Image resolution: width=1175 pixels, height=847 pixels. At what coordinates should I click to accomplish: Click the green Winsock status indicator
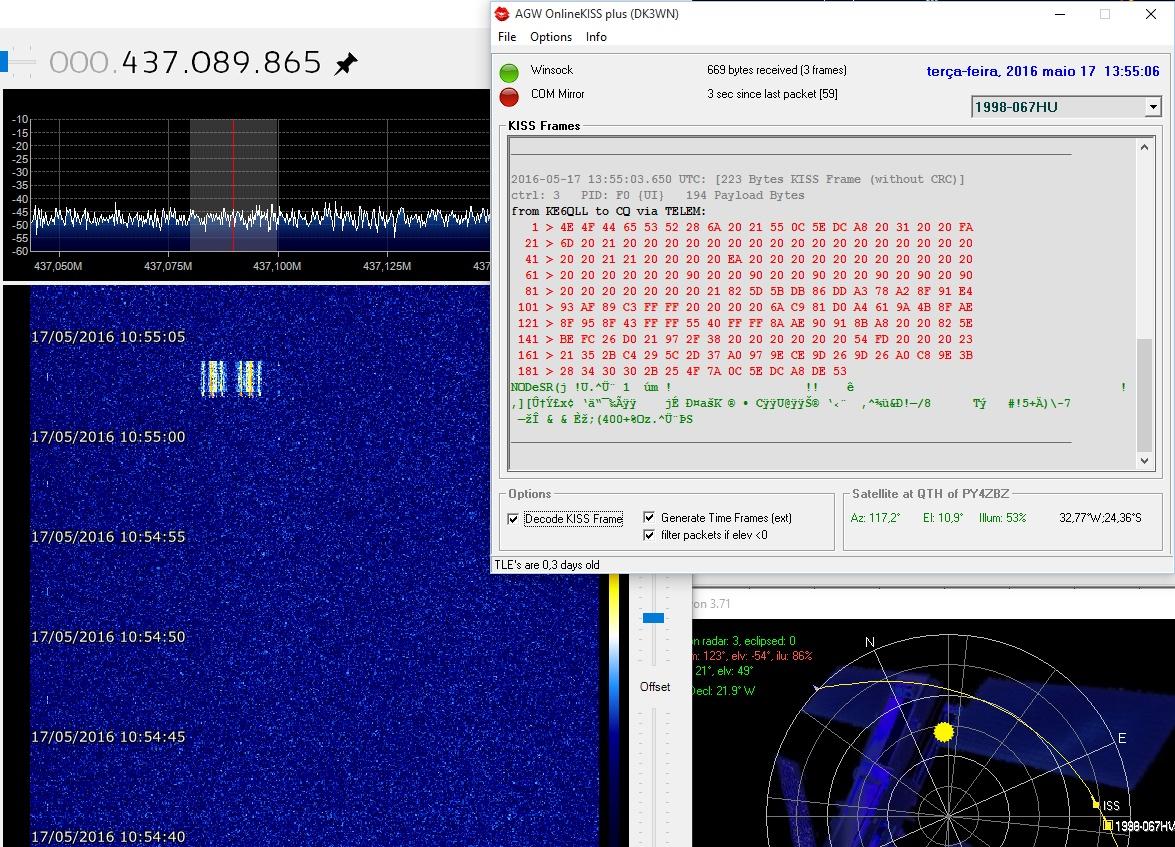pos(510,72)
